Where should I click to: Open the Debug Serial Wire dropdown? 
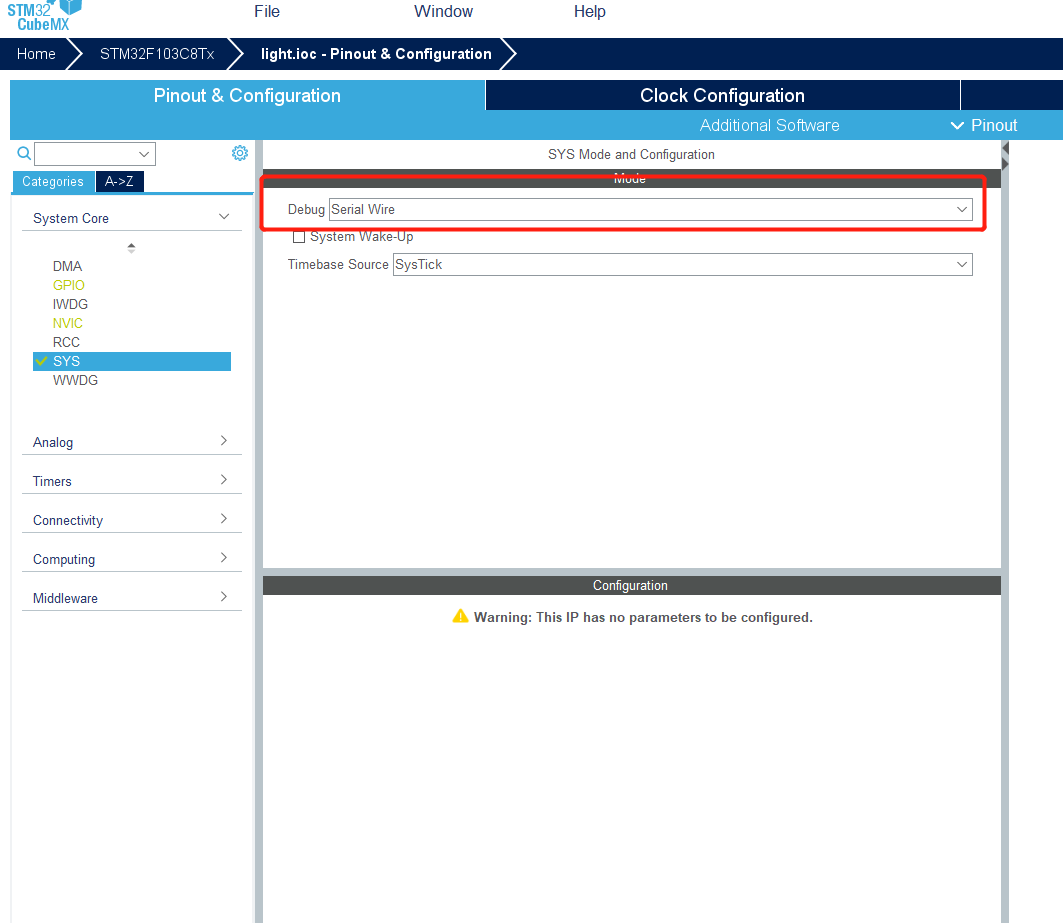click(650, 210)
